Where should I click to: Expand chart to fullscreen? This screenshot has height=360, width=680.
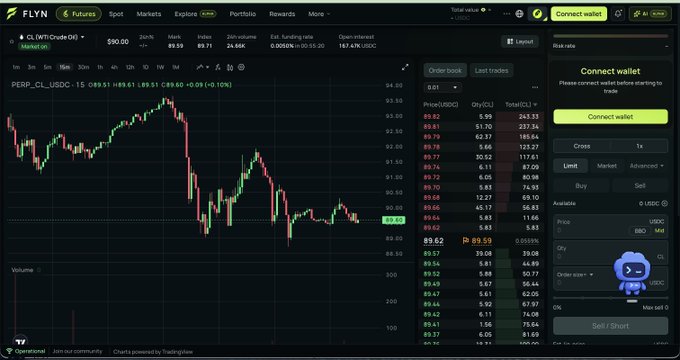point(405,67)
